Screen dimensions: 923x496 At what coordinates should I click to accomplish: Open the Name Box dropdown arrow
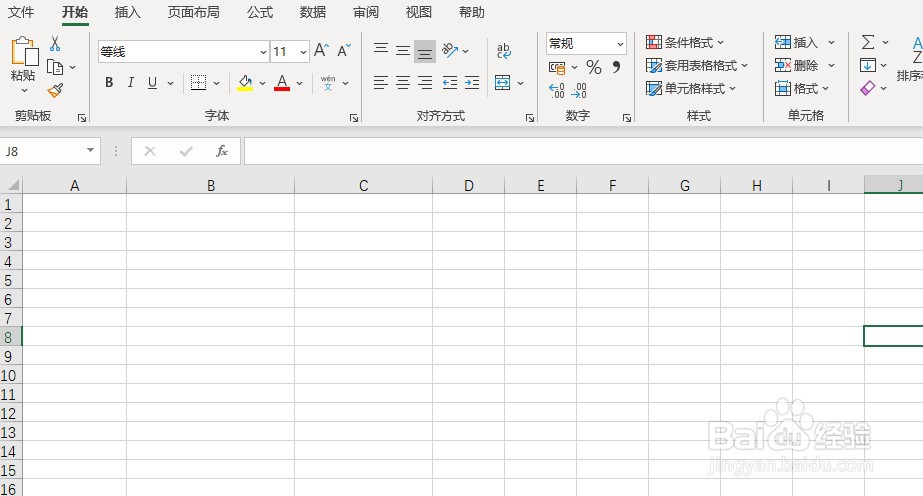pyautogui.click(x=90, y=150)
